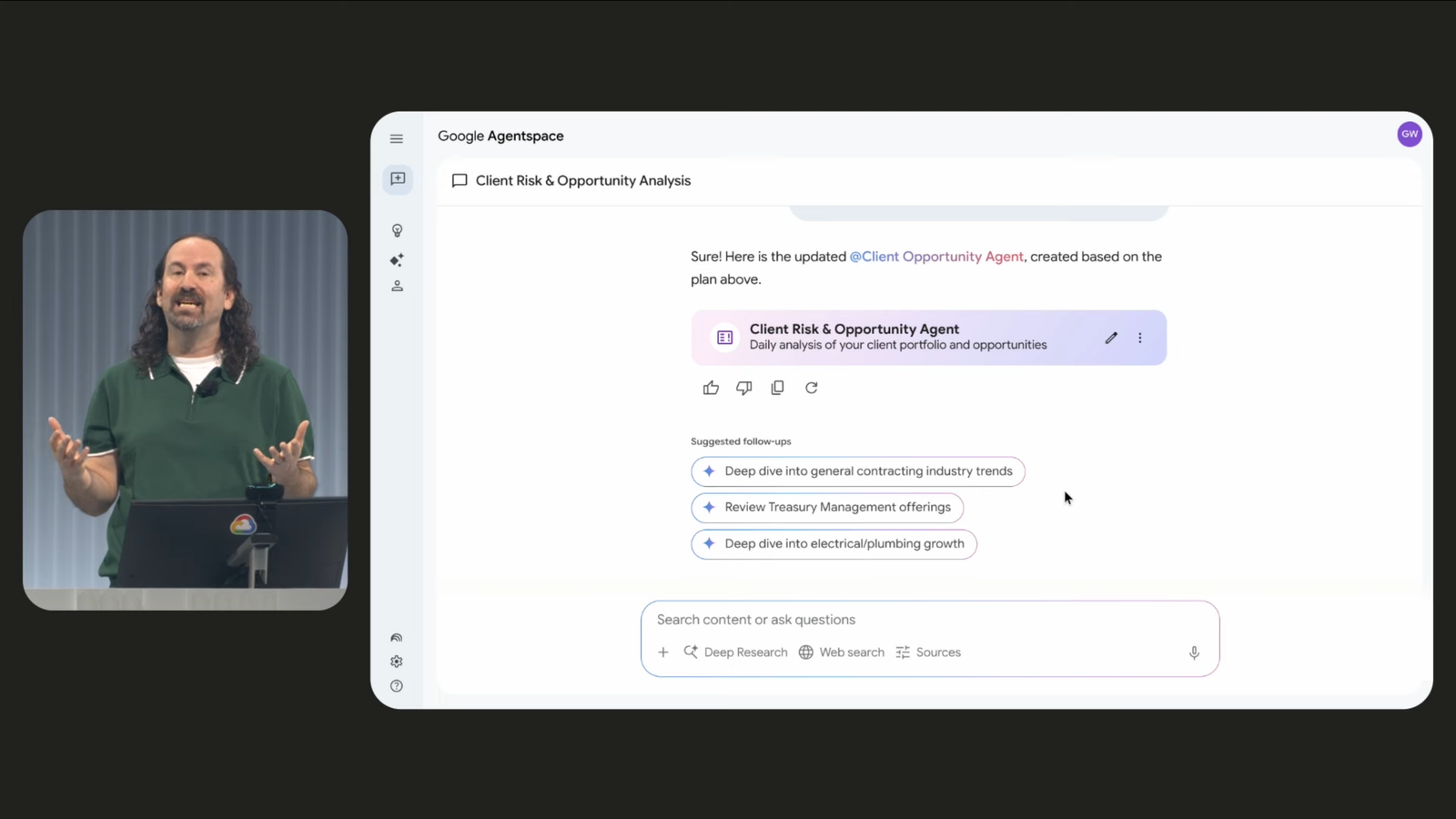Open the sparkle agents icon in sidebar

coord(397,260)
